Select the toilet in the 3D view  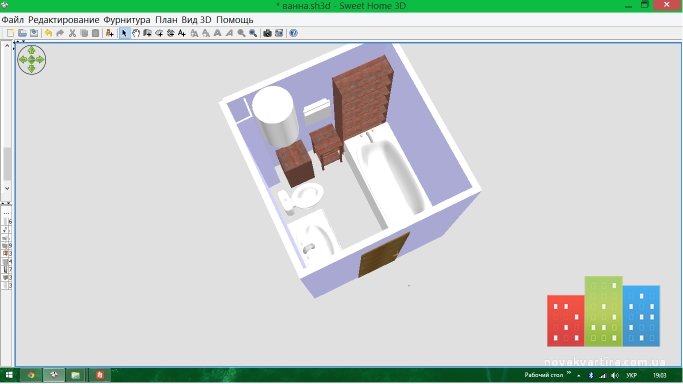click(x=301, y=198)
